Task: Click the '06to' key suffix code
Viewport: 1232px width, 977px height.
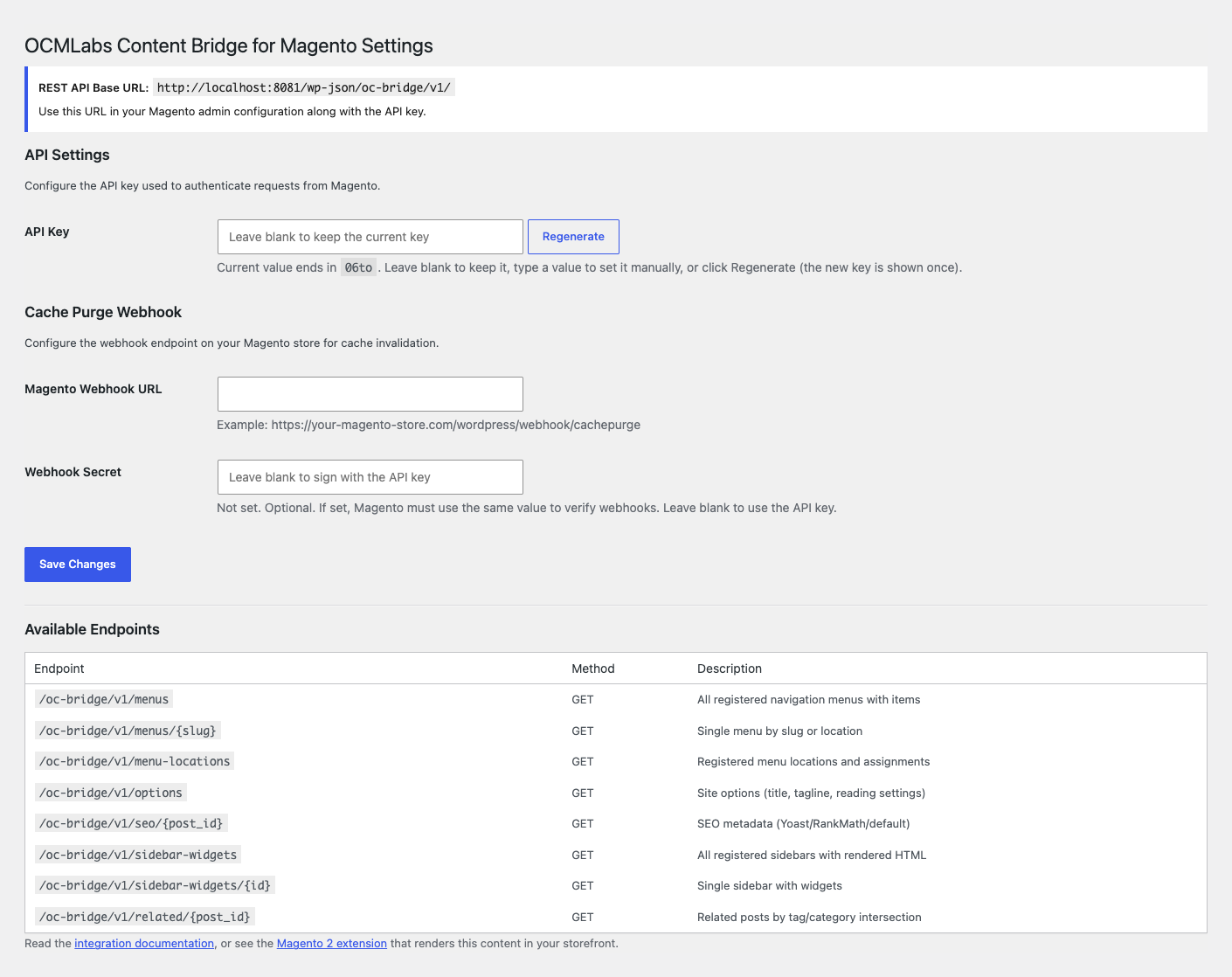Action: [358, 267]
